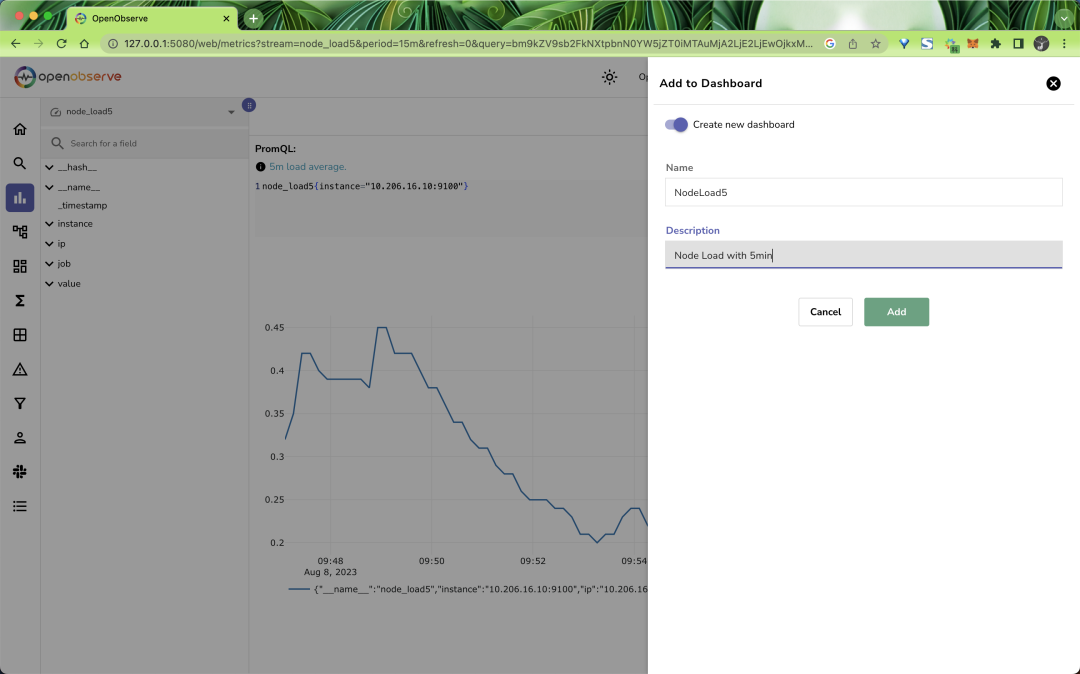Open the Logs search icon in sidebar
Screen dimensions: 1080x674
pos(20,163)
